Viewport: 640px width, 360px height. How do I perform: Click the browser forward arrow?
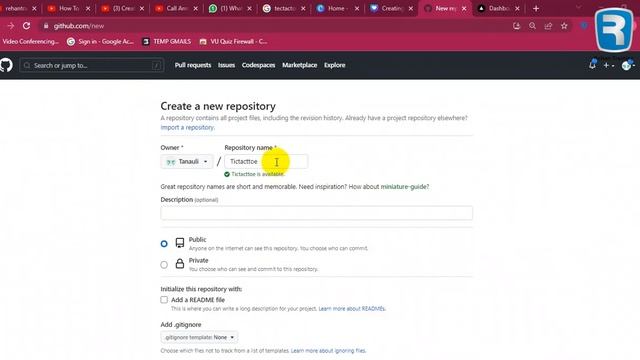[10, 26]
